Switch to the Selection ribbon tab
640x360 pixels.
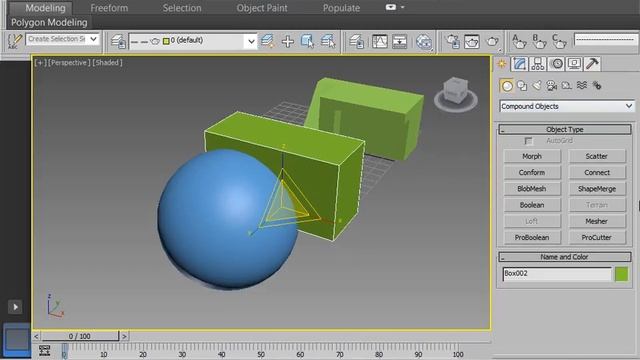pos(182,8)
